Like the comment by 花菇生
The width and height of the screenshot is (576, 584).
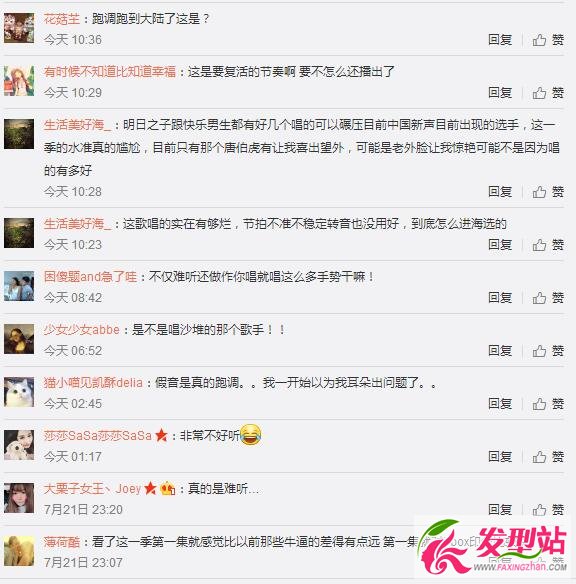pos(548,39)
